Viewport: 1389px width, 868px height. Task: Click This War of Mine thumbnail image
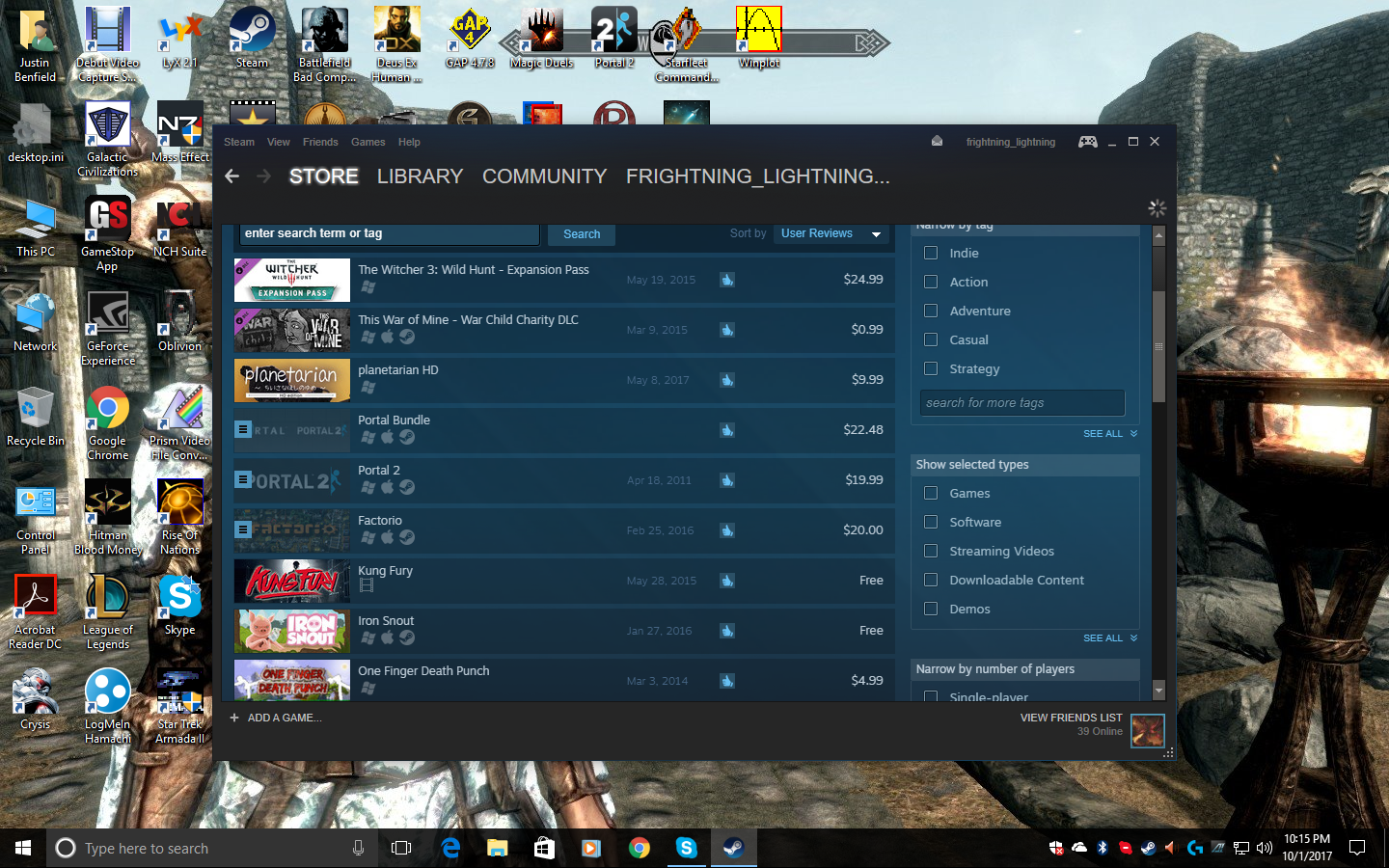point(292,330)
